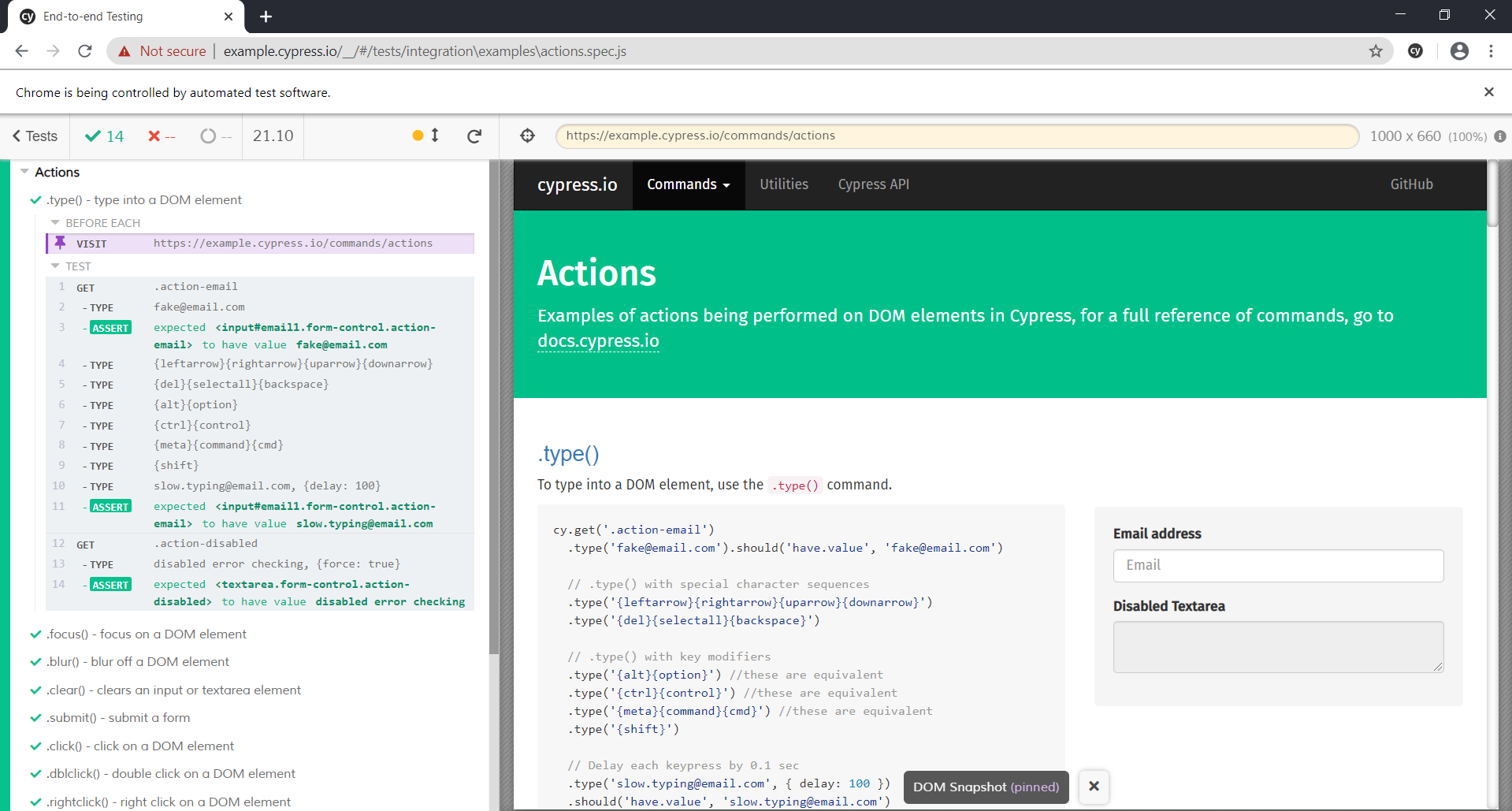Bookmark this page with the star icon
This screenshot has width=1512, height=811.
1376,51
